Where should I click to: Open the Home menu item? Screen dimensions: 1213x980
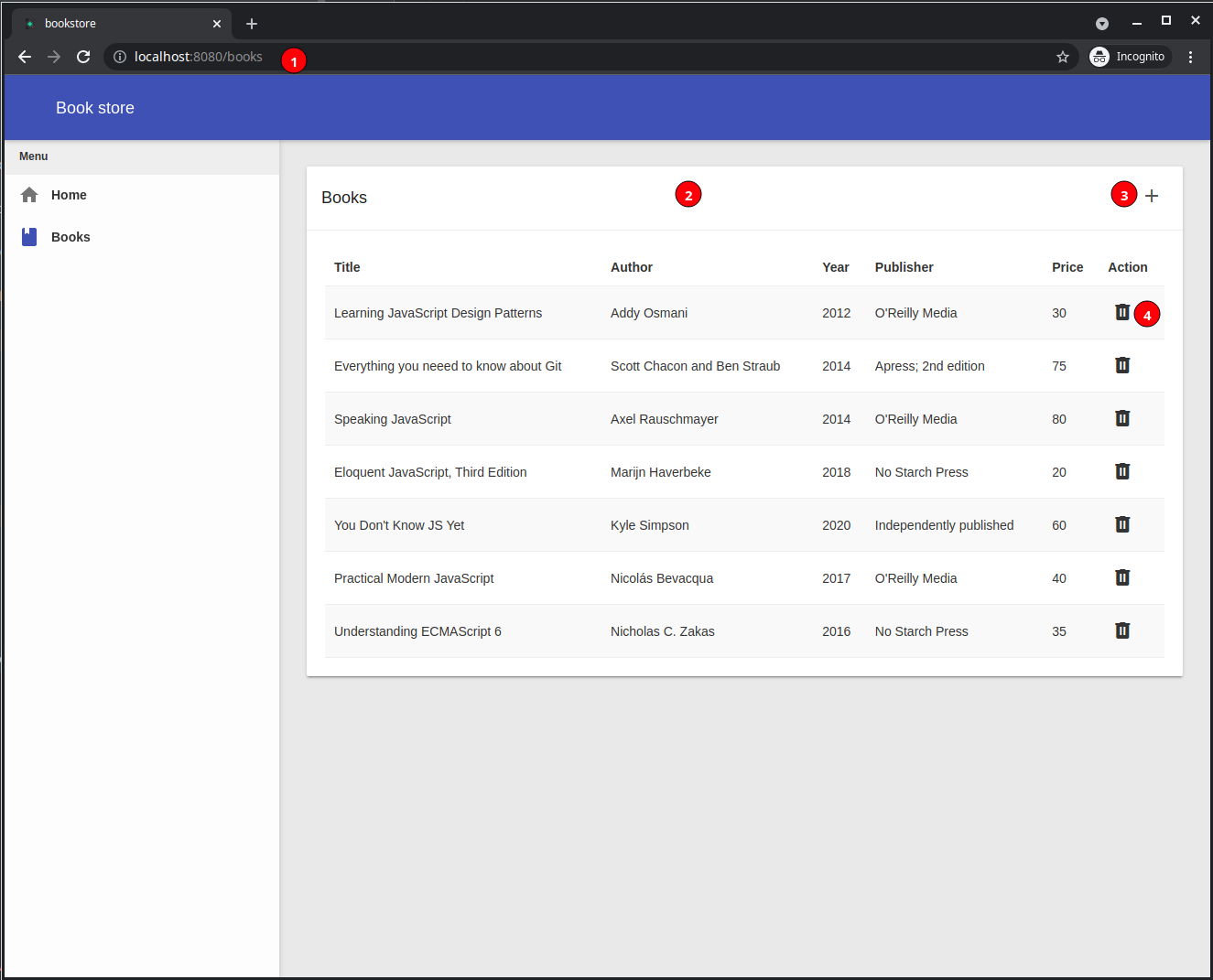coord(142,195)
